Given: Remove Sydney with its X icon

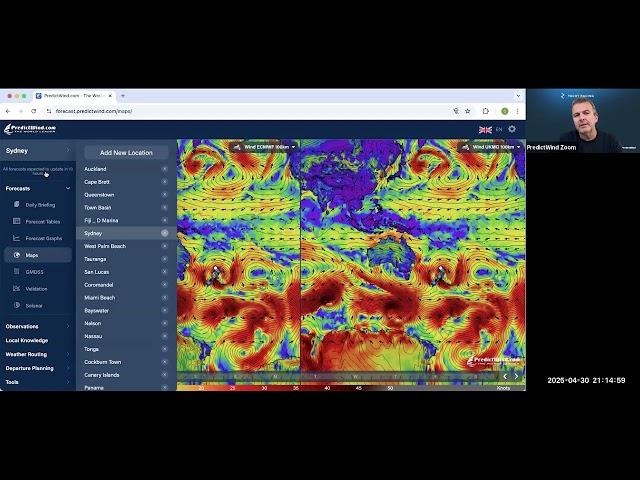Looking at the screenshot, I should 164,233.
